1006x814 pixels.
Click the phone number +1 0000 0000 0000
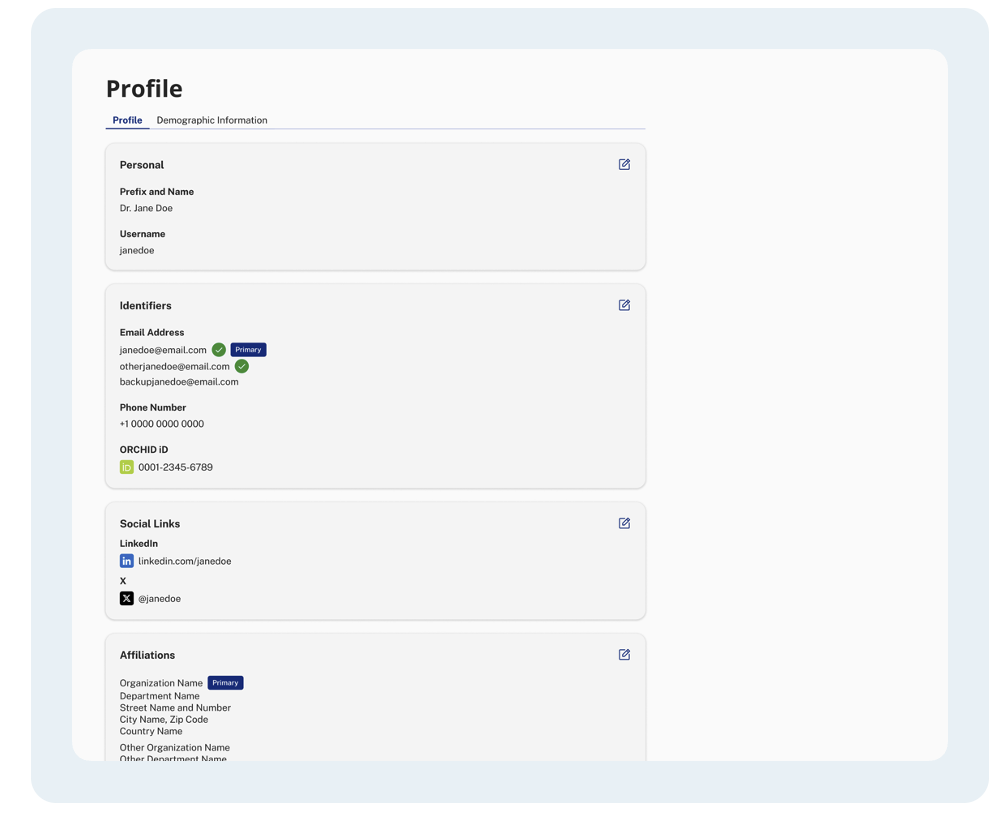pos(162,424)
